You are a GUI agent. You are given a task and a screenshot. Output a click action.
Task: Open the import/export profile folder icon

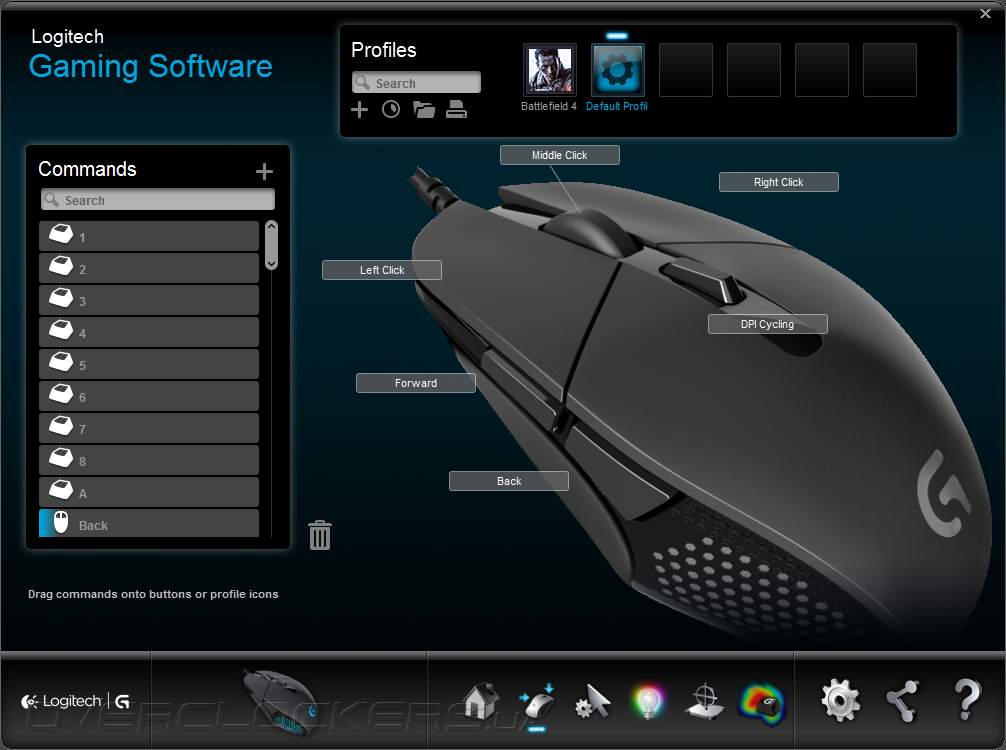coord(424,110)
